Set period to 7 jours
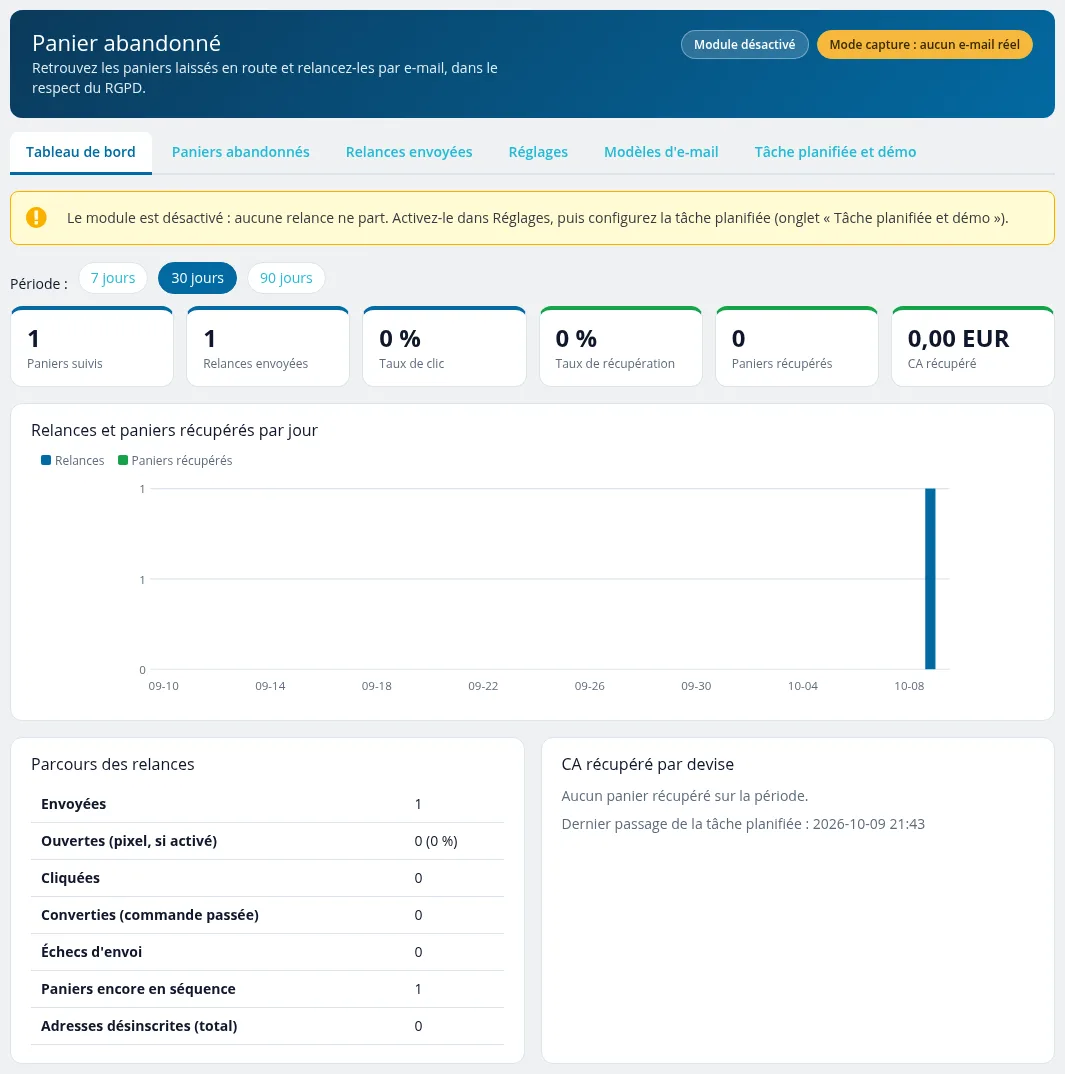The width and height of the screenshot is (1065, 1074). click(113, 278)
